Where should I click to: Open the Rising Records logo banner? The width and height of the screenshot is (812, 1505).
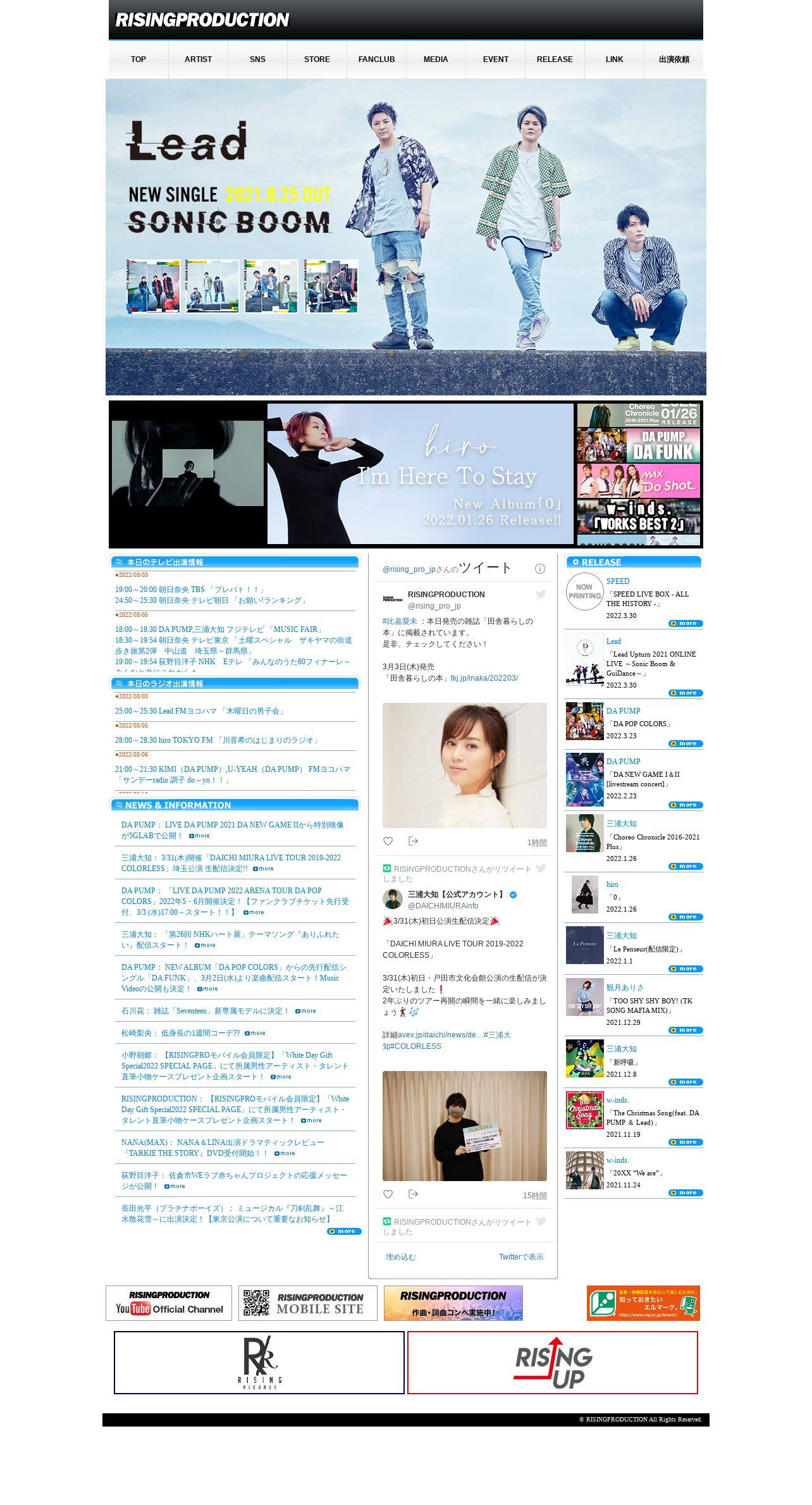pos(259,1362)
